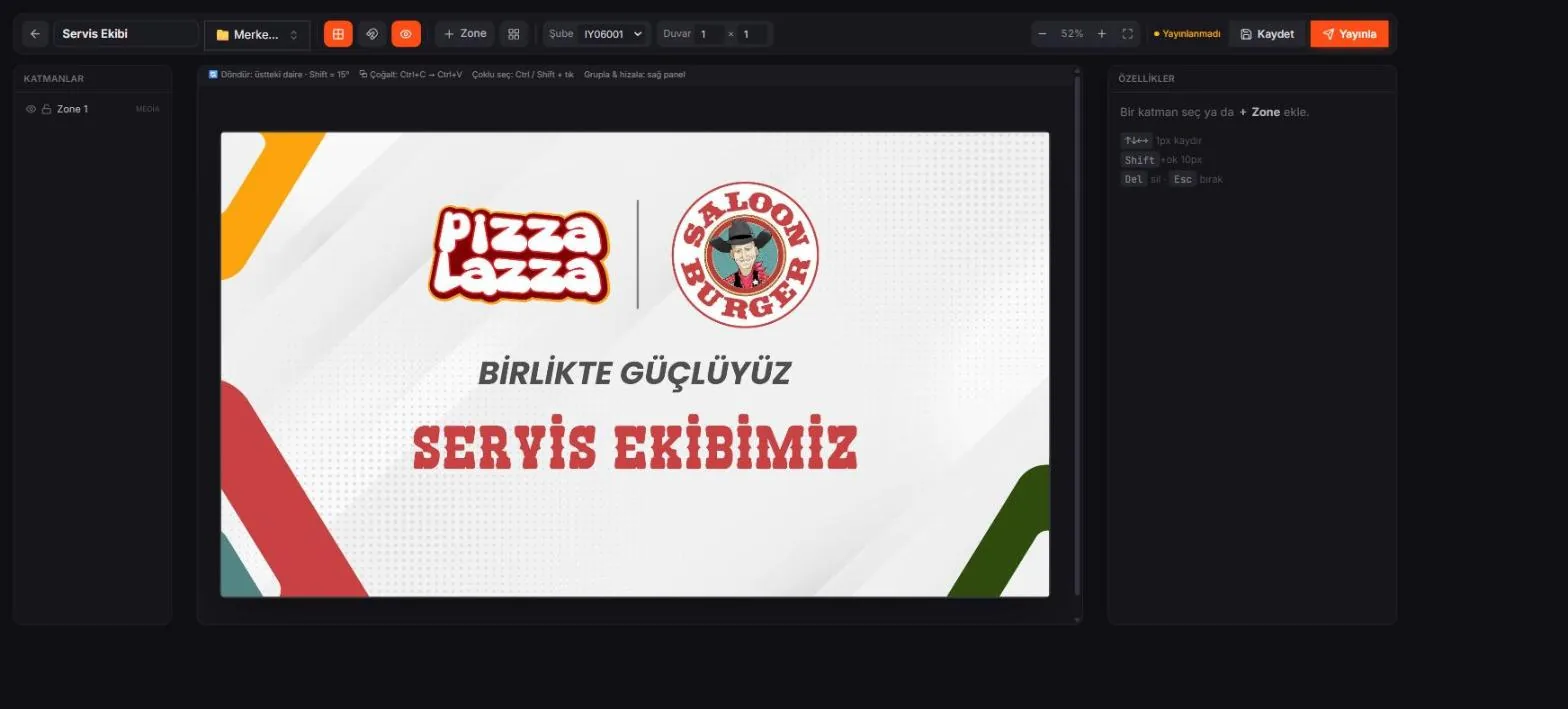Viewport: 1568px width, 709px height.
Task: Edit the second Duvar row value
Action: click(752, 34)
